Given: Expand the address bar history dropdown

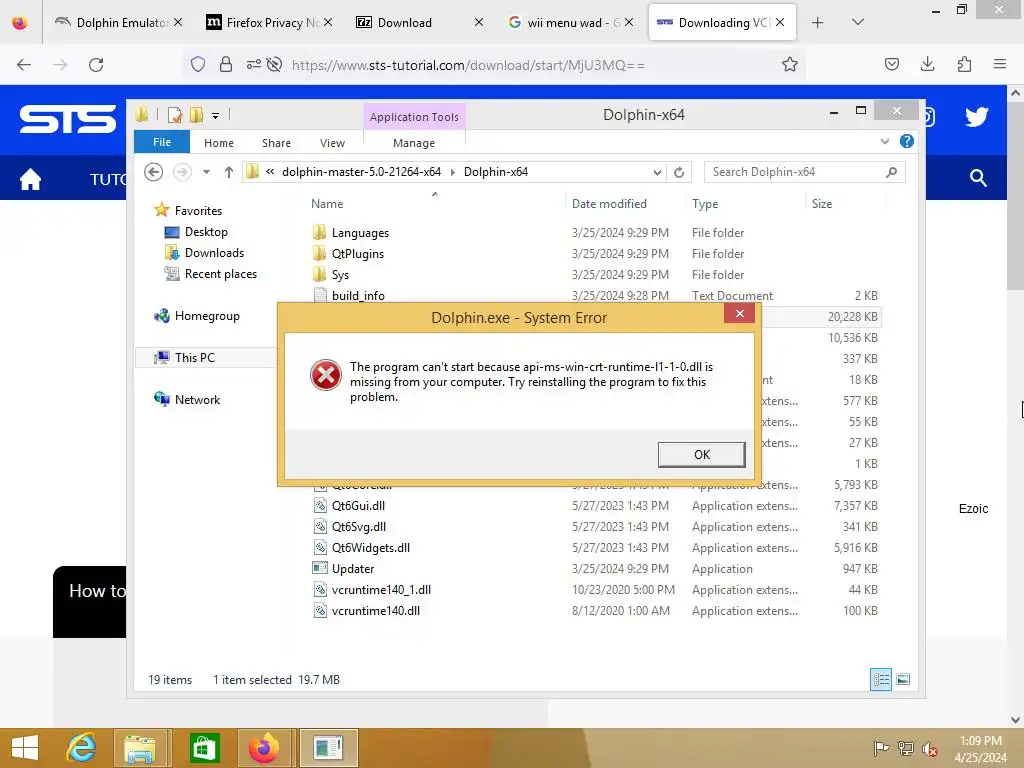Looking at the screenshot, I should tap(657, 172).
